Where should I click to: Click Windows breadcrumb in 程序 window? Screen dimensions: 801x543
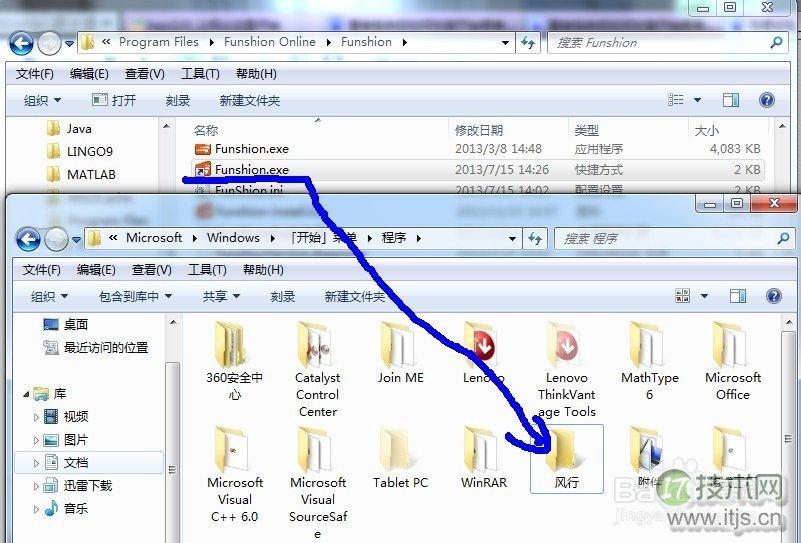coord(233,238)
